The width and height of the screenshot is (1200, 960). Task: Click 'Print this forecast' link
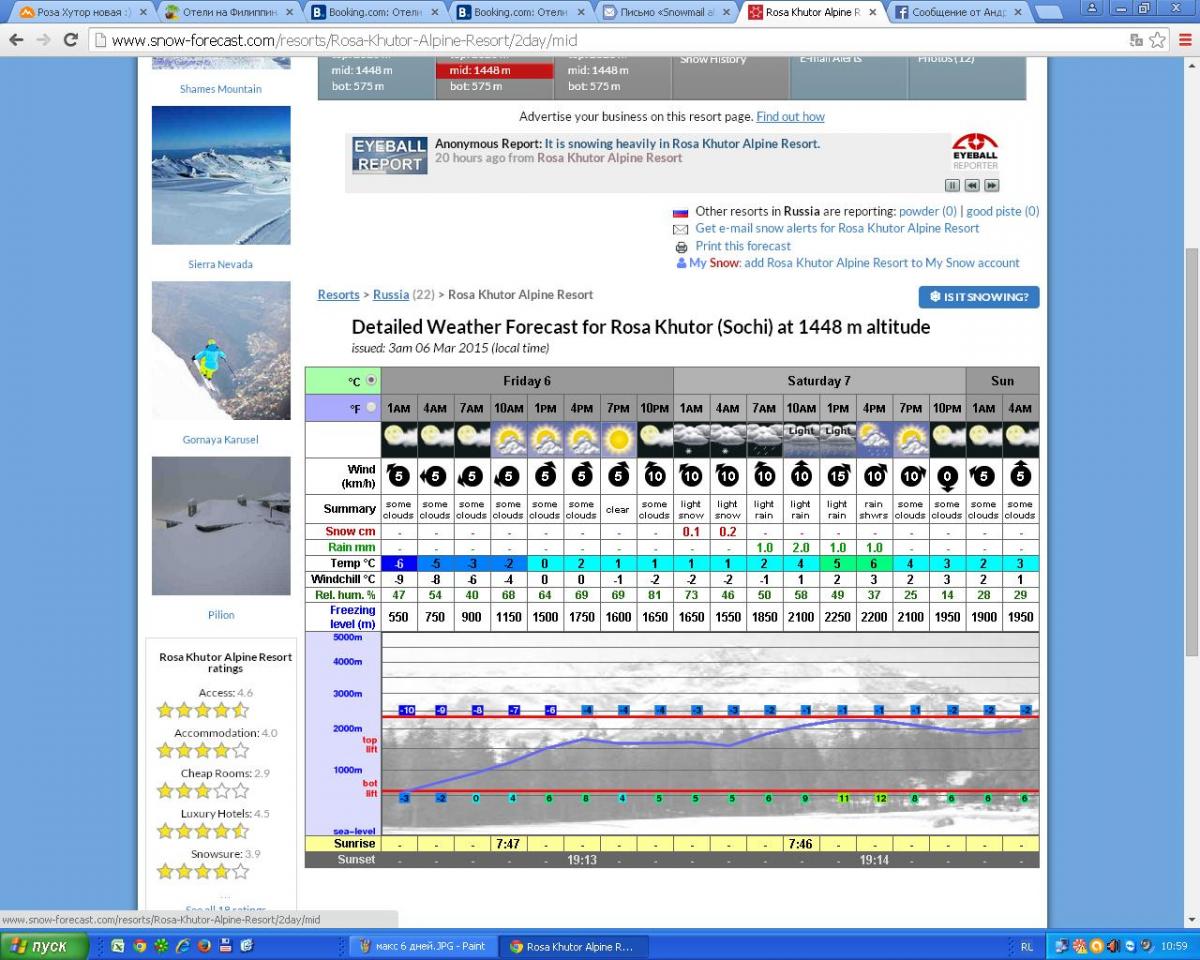click(x=743, y=246)
